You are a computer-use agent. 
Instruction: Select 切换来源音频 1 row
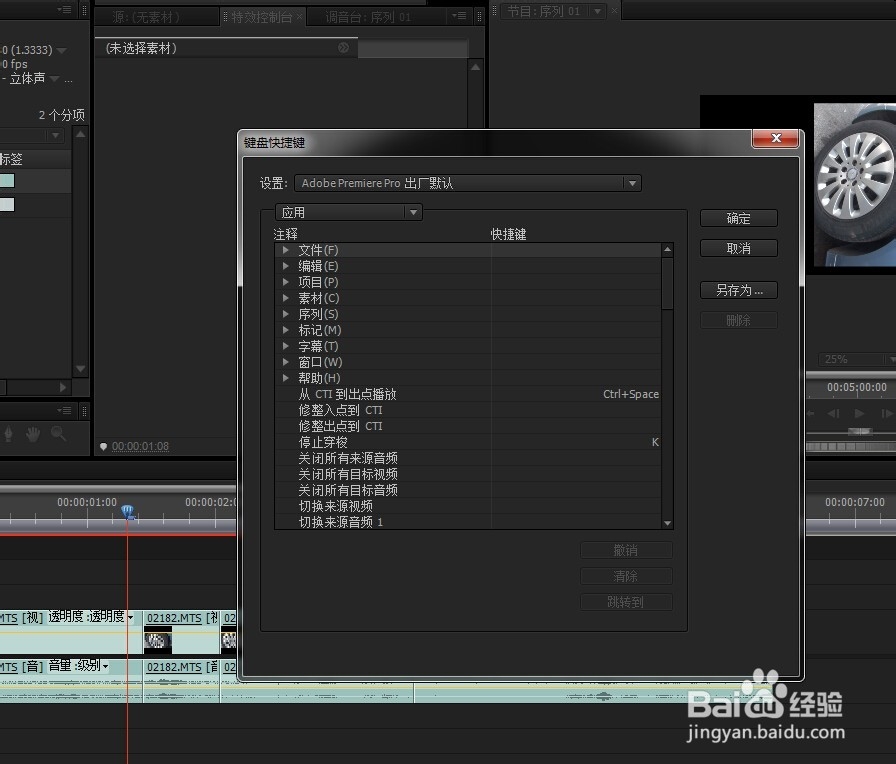(467, 522)
